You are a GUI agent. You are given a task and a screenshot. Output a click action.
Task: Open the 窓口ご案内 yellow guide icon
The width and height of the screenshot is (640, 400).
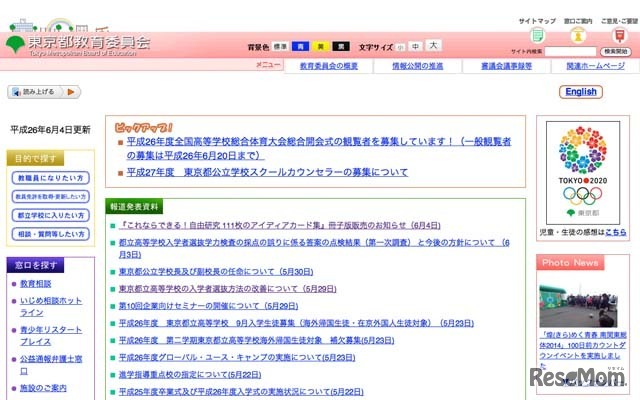pyautogui.click(x=578, y=35)
